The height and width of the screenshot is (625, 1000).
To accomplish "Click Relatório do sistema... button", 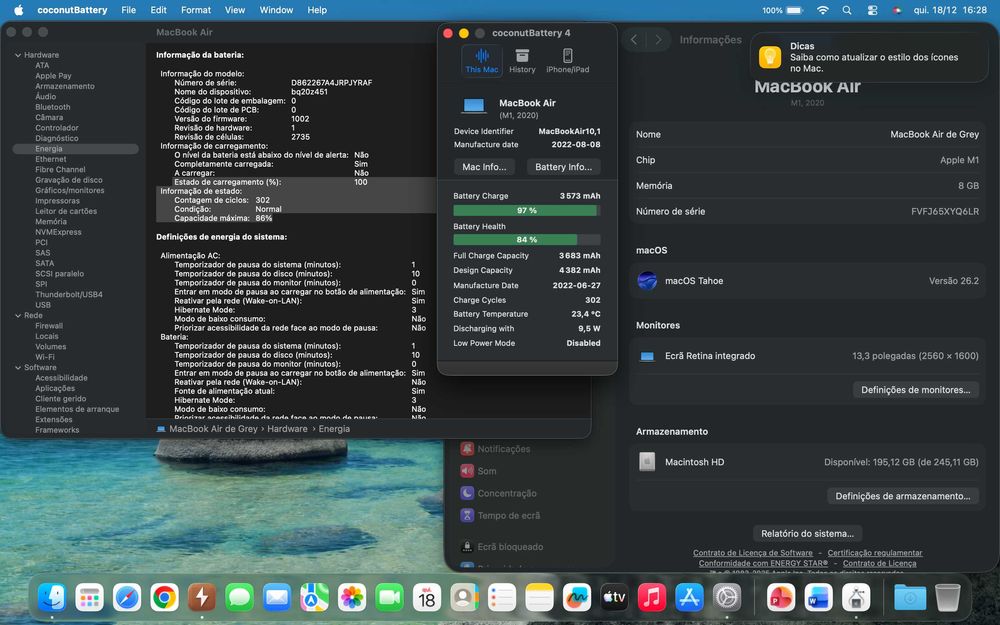I will pyautogui.click(x=807, y=533).
